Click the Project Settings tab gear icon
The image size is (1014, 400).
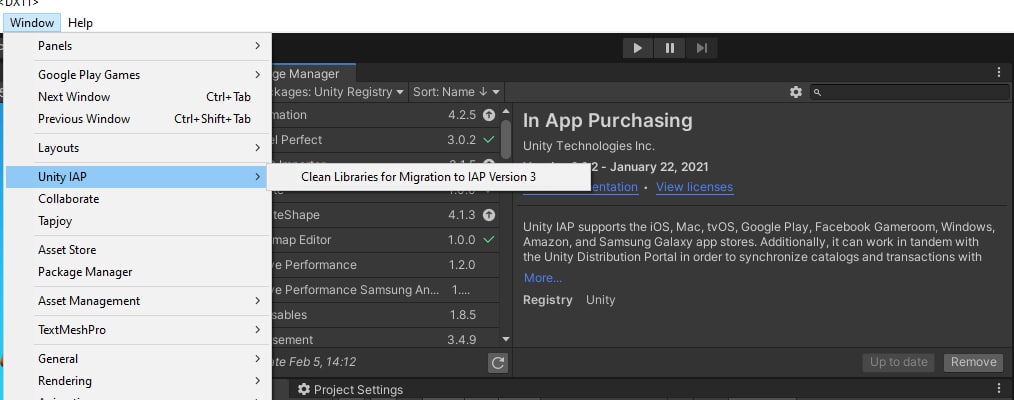(304, 389)
